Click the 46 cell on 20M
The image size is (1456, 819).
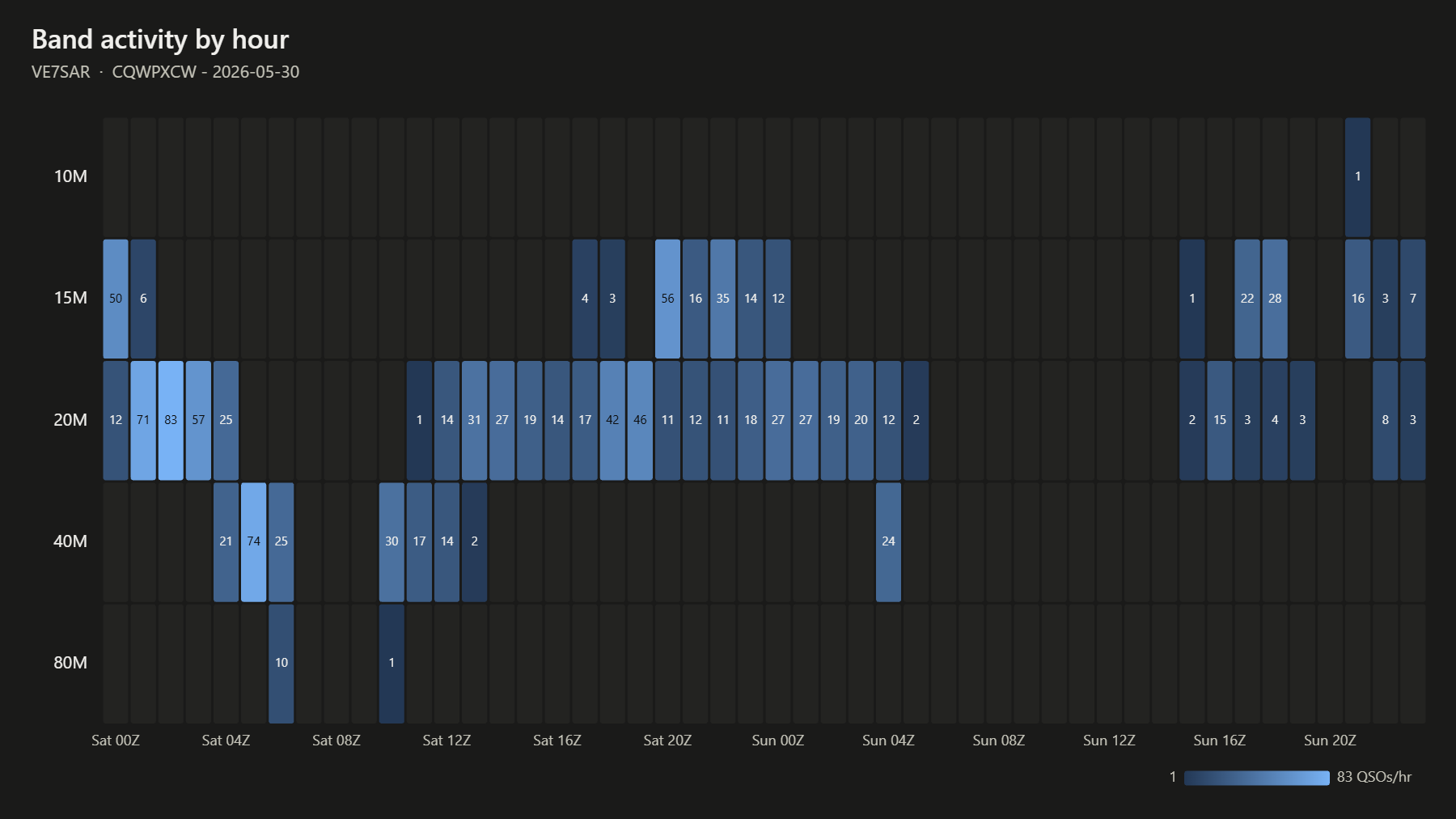coord(640,420)
